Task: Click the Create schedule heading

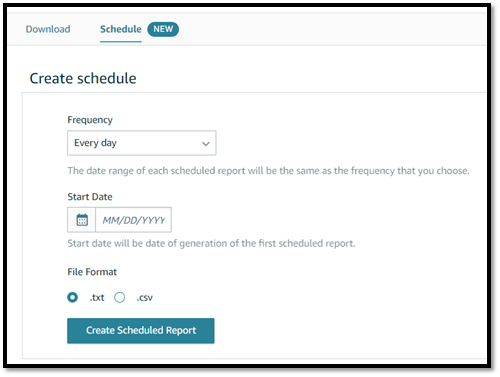Action: (x=83, y=78)
